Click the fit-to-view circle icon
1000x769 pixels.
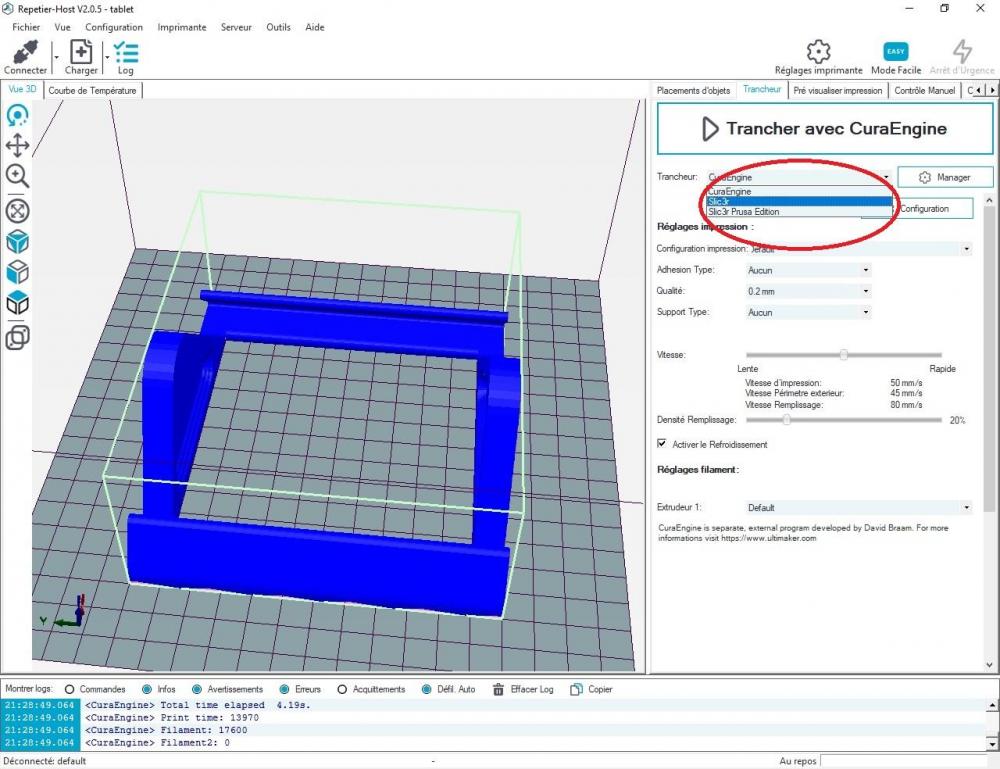(x=17, y=211)
